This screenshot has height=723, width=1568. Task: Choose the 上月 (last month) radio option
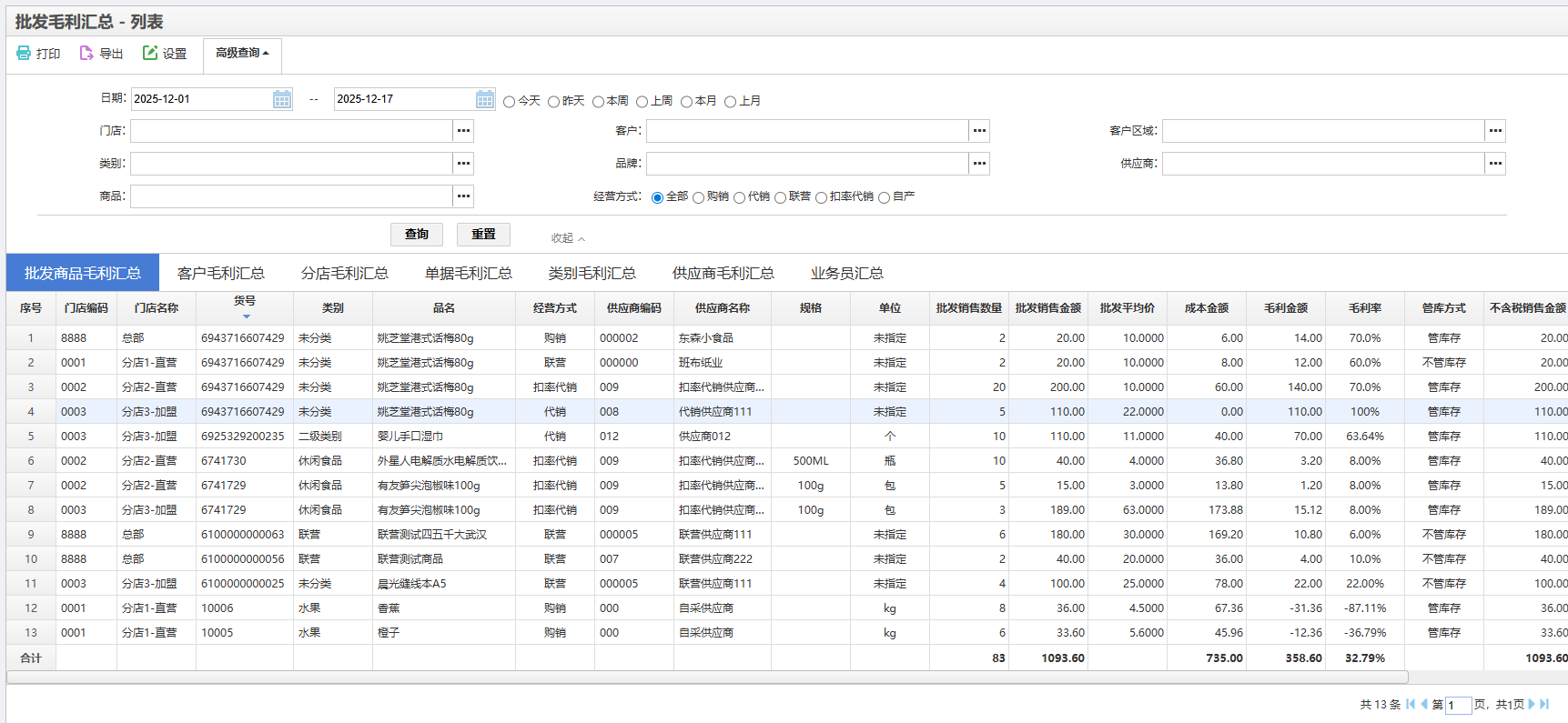[x=730, y=102]
